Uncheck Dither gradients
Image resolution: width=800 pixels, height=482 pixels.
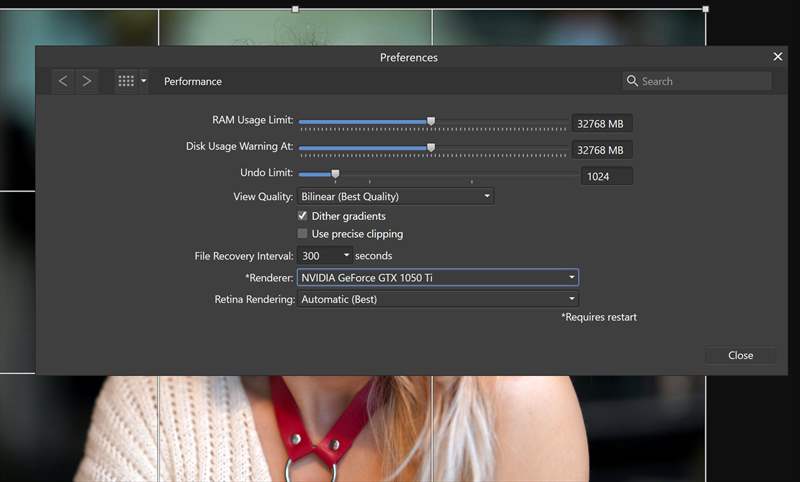click(x=303, y=216)
